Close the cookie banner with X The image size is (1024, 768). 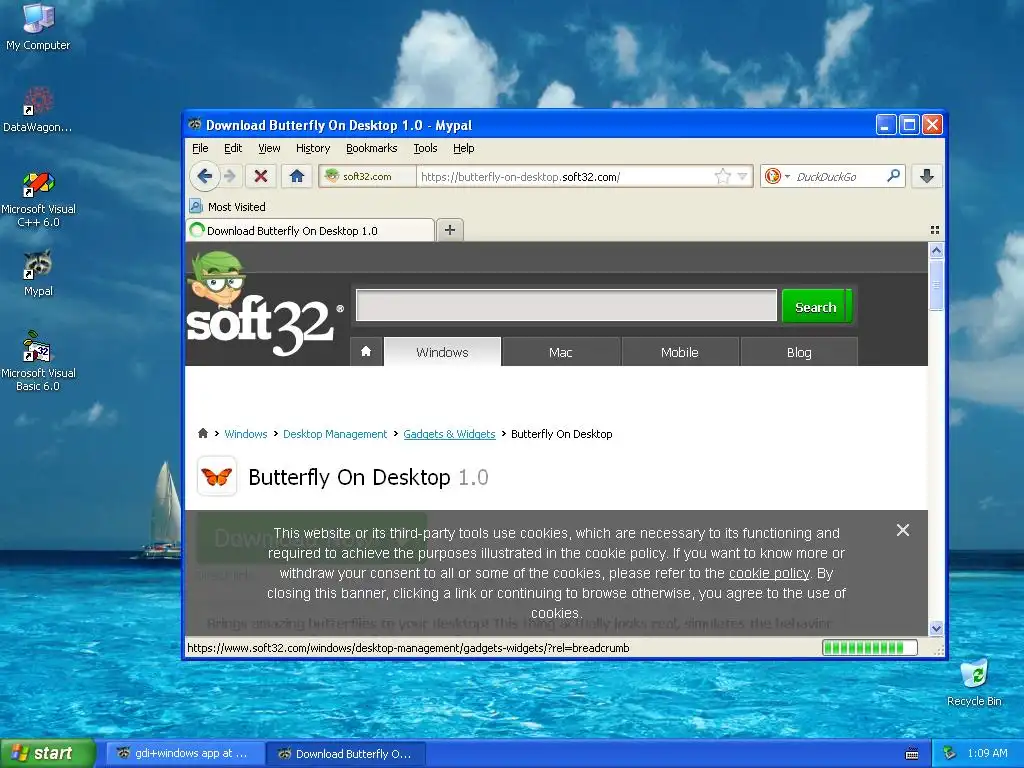point(903,530)
